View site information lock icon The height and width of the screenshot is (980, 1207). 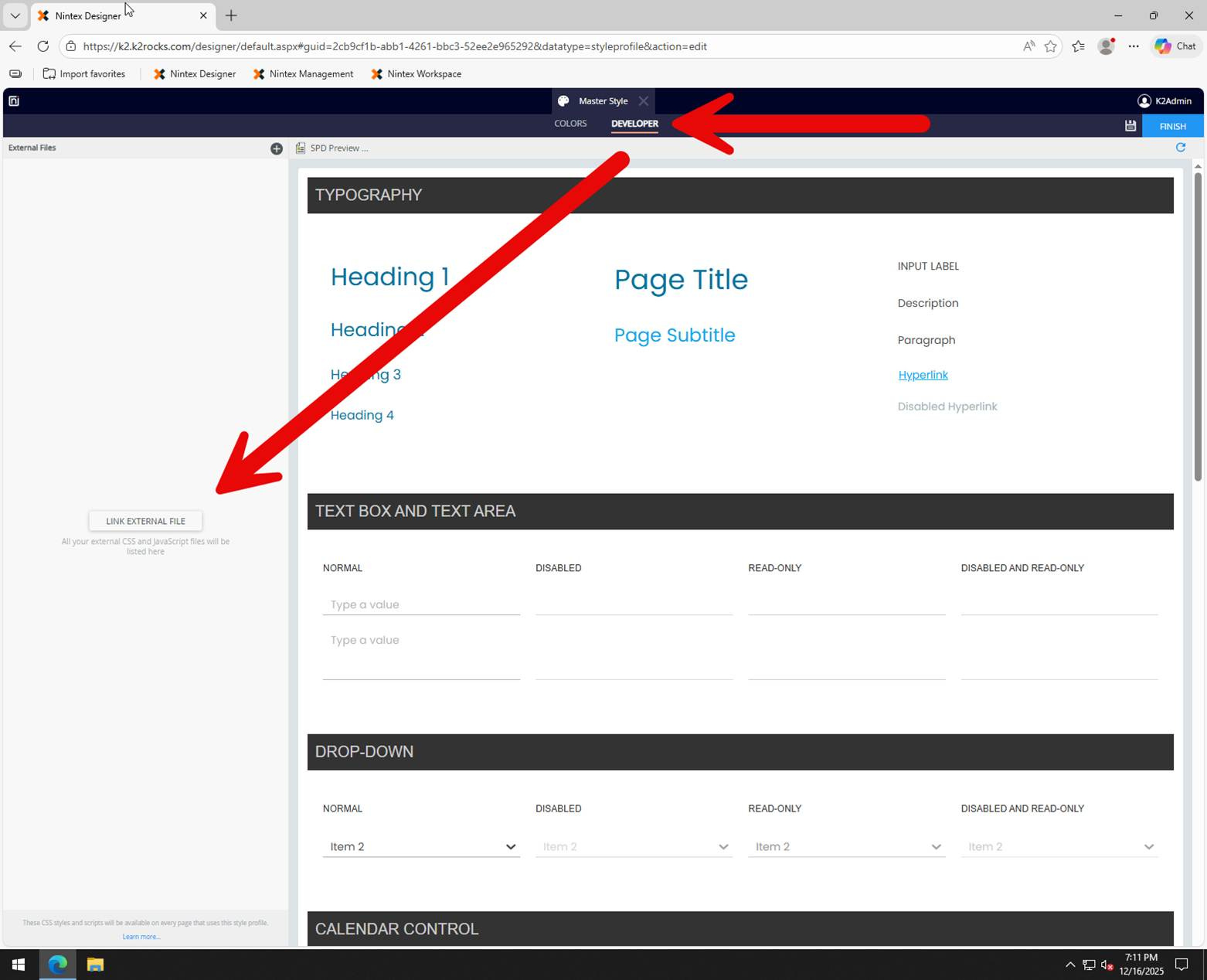[x=71, y=46]
